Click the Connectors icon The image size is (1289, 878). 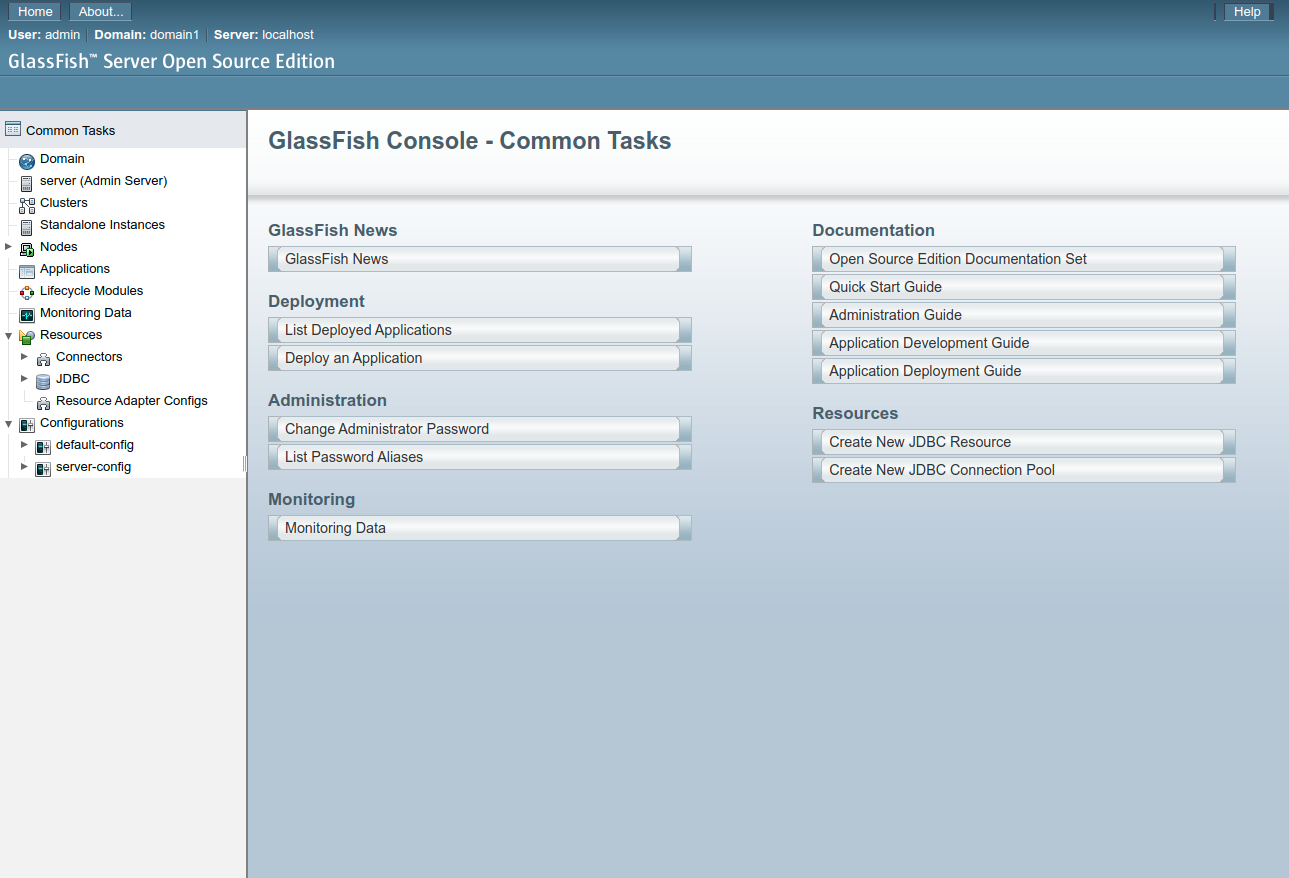43,358
